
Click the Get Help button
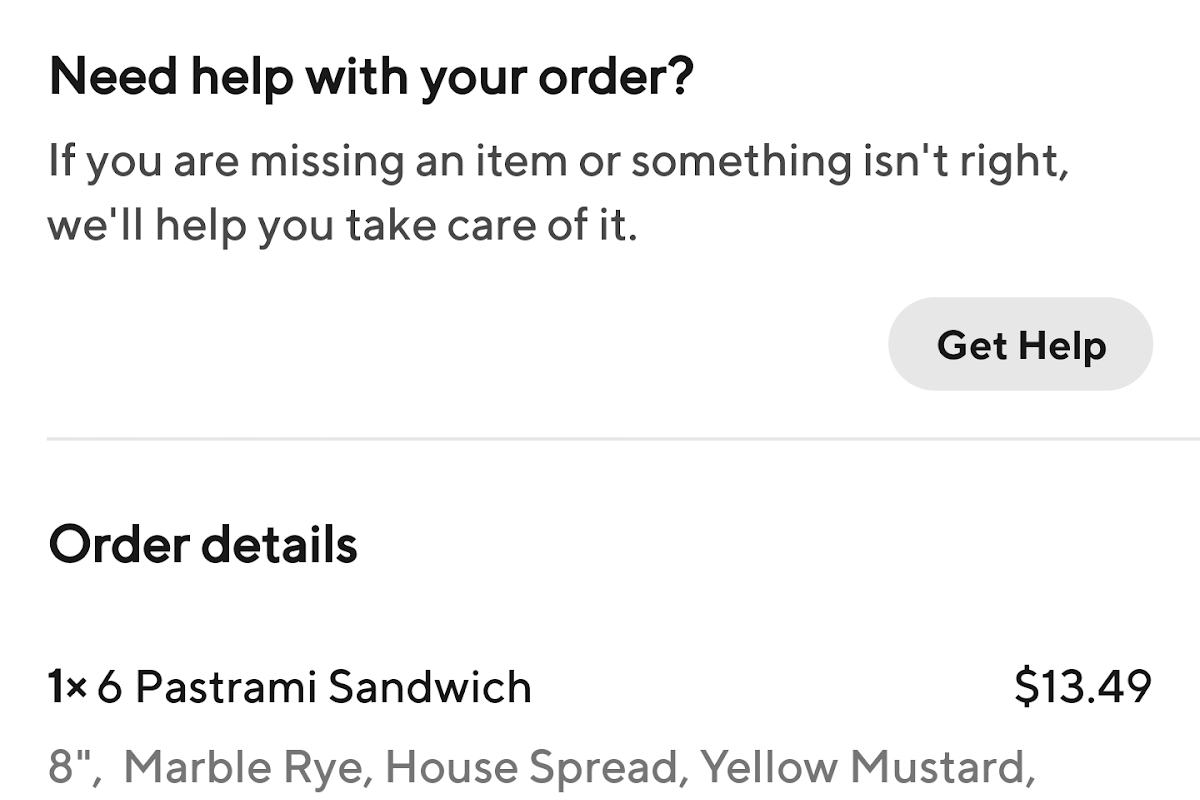(1020, 344)
